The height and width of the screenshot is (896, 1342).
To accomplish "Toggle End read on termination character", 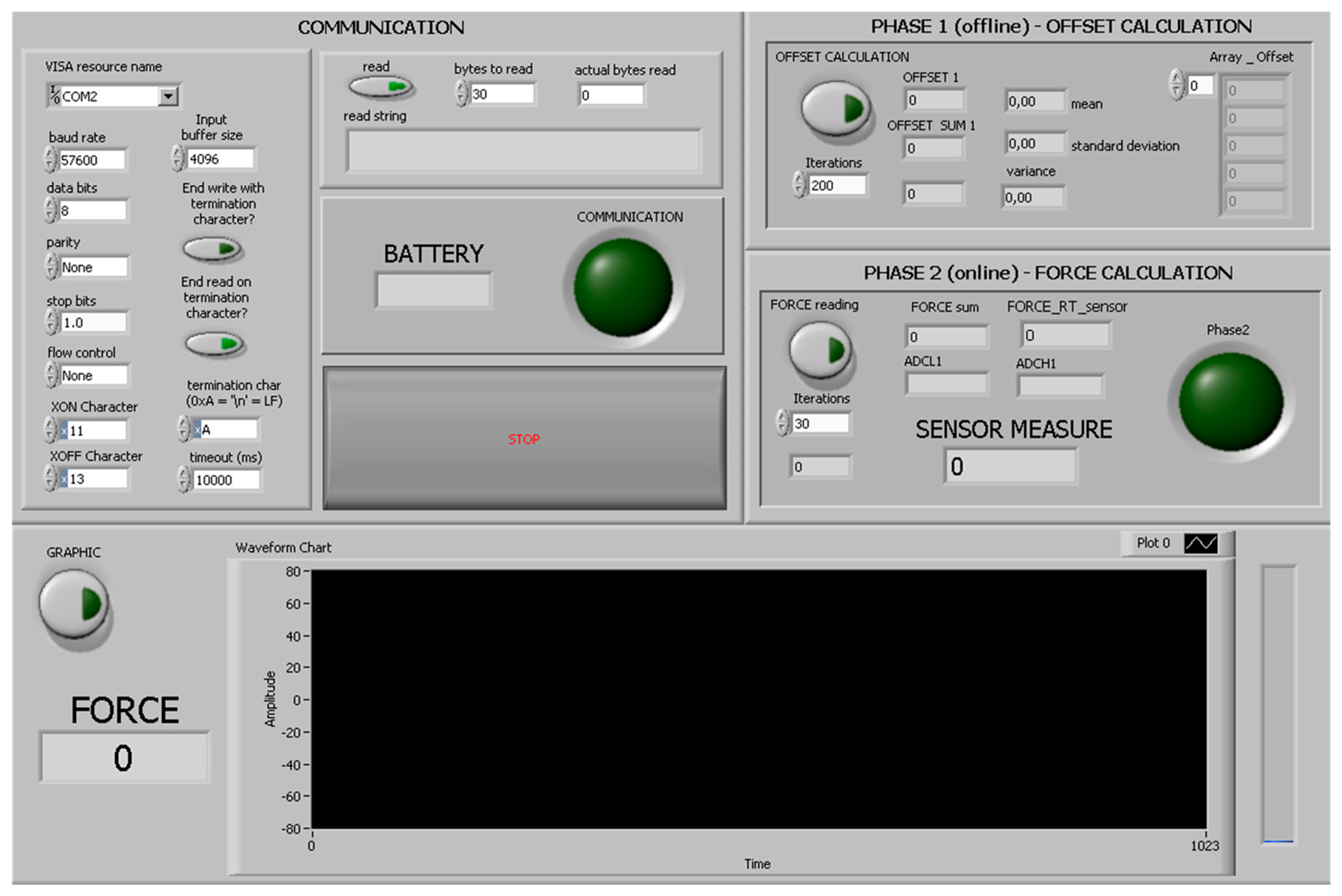I will click(x=215, y=344).
